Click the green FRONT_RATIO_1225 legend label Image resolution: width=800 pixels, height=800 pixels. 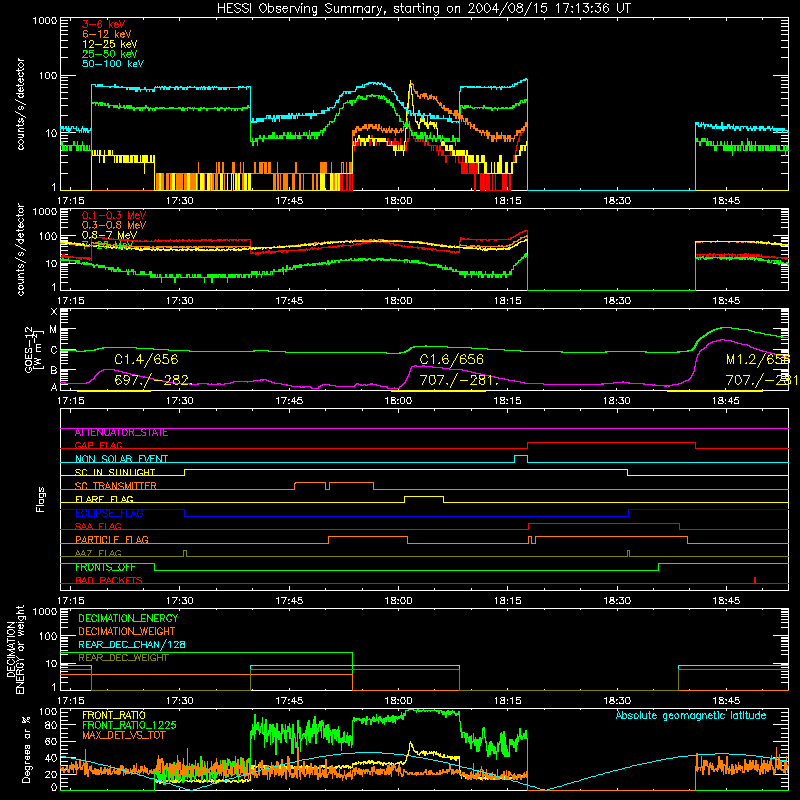click(129, 726)
